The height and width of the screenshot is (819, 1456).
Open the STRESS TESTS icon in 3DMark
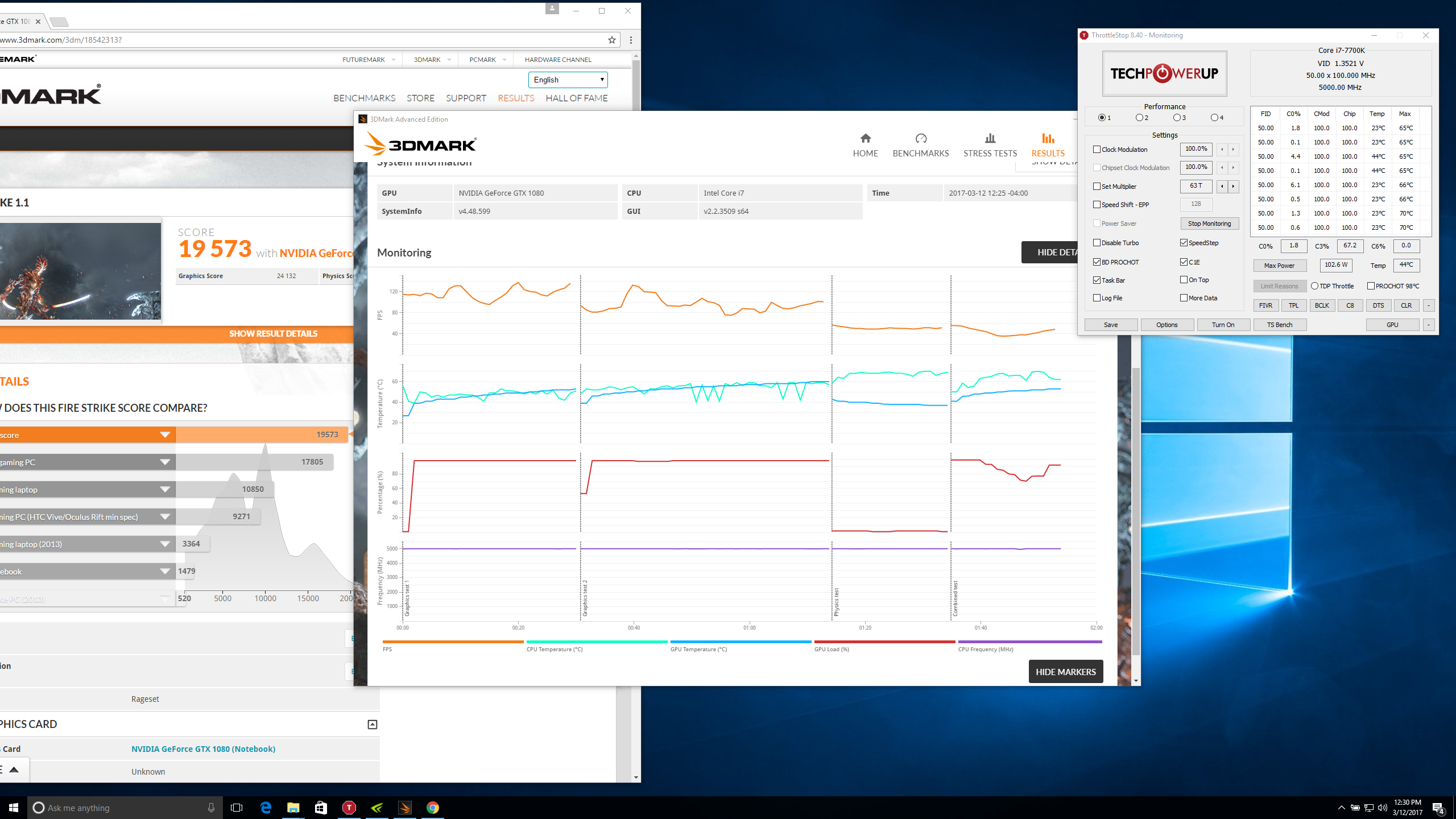(990, 138)
